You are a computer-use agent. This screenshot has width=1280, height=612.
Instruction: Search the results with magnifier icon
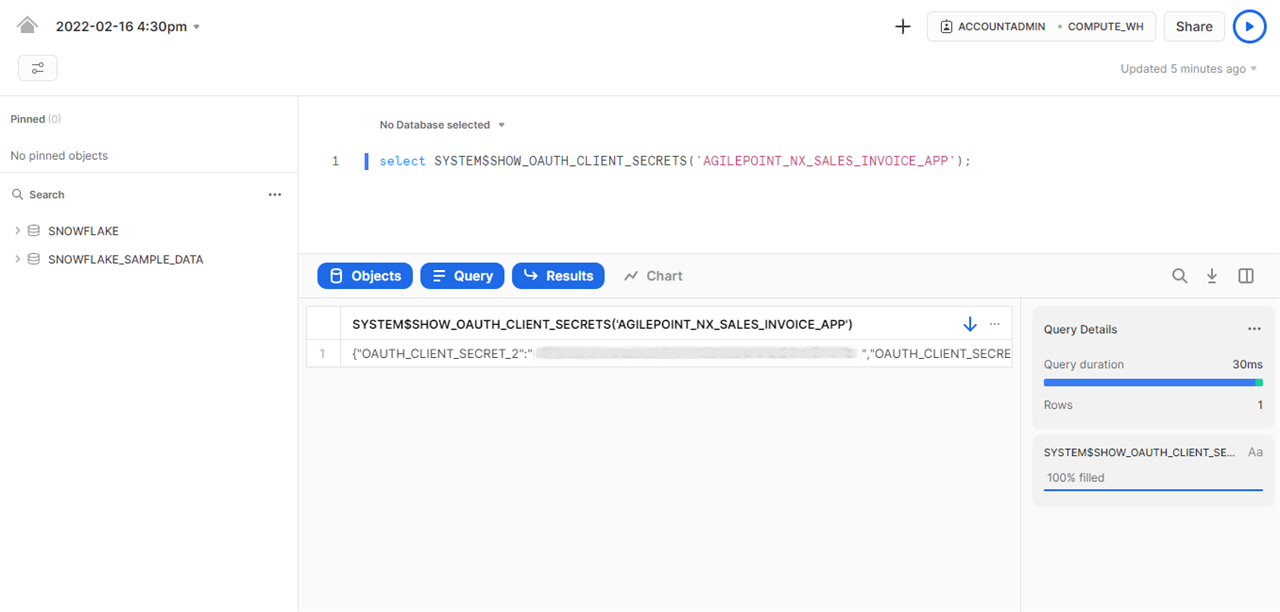click(1180, 276)
